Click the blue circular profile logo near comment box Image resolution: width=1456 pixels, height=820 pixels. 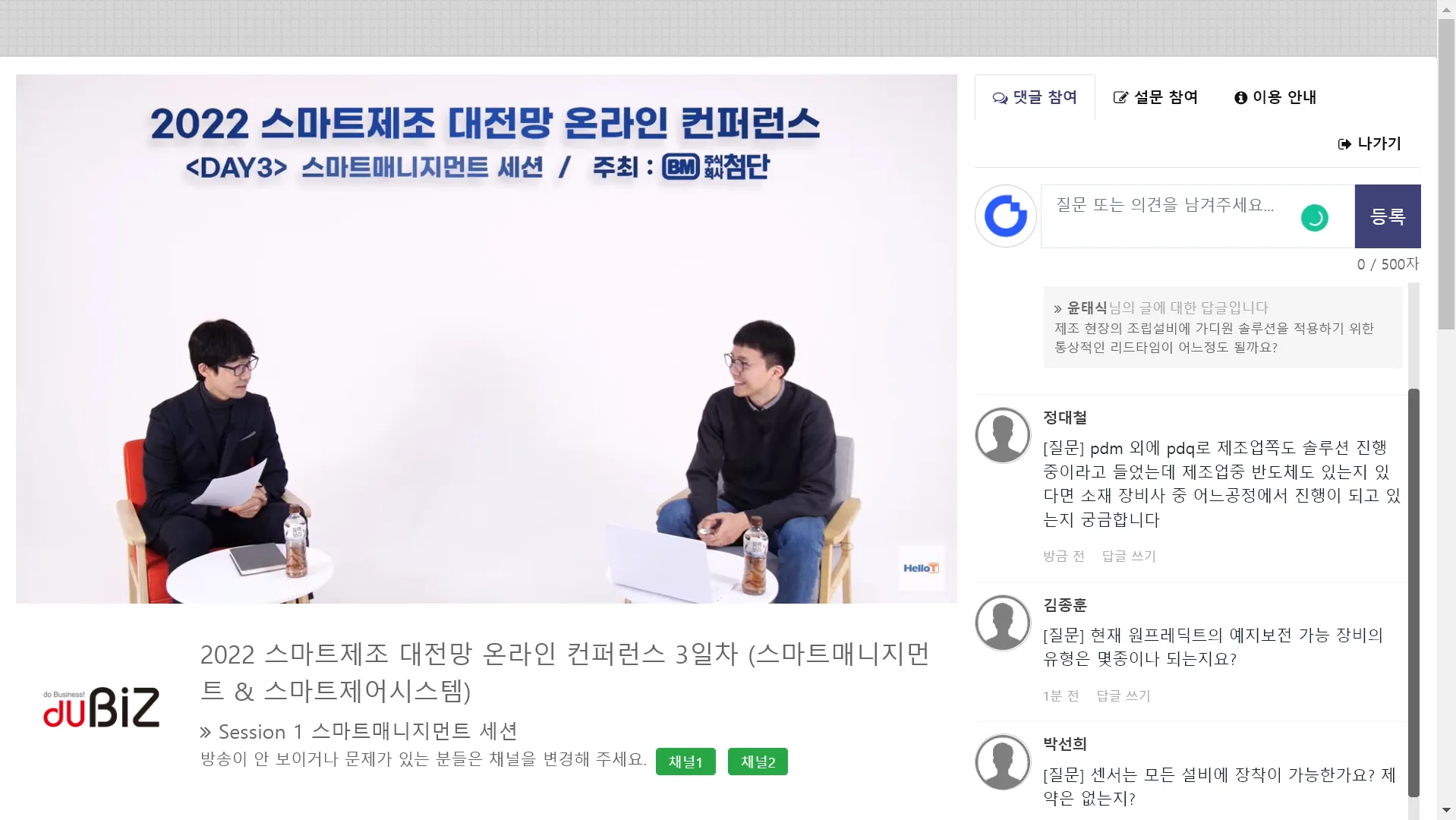click(x=1006, y=216)
